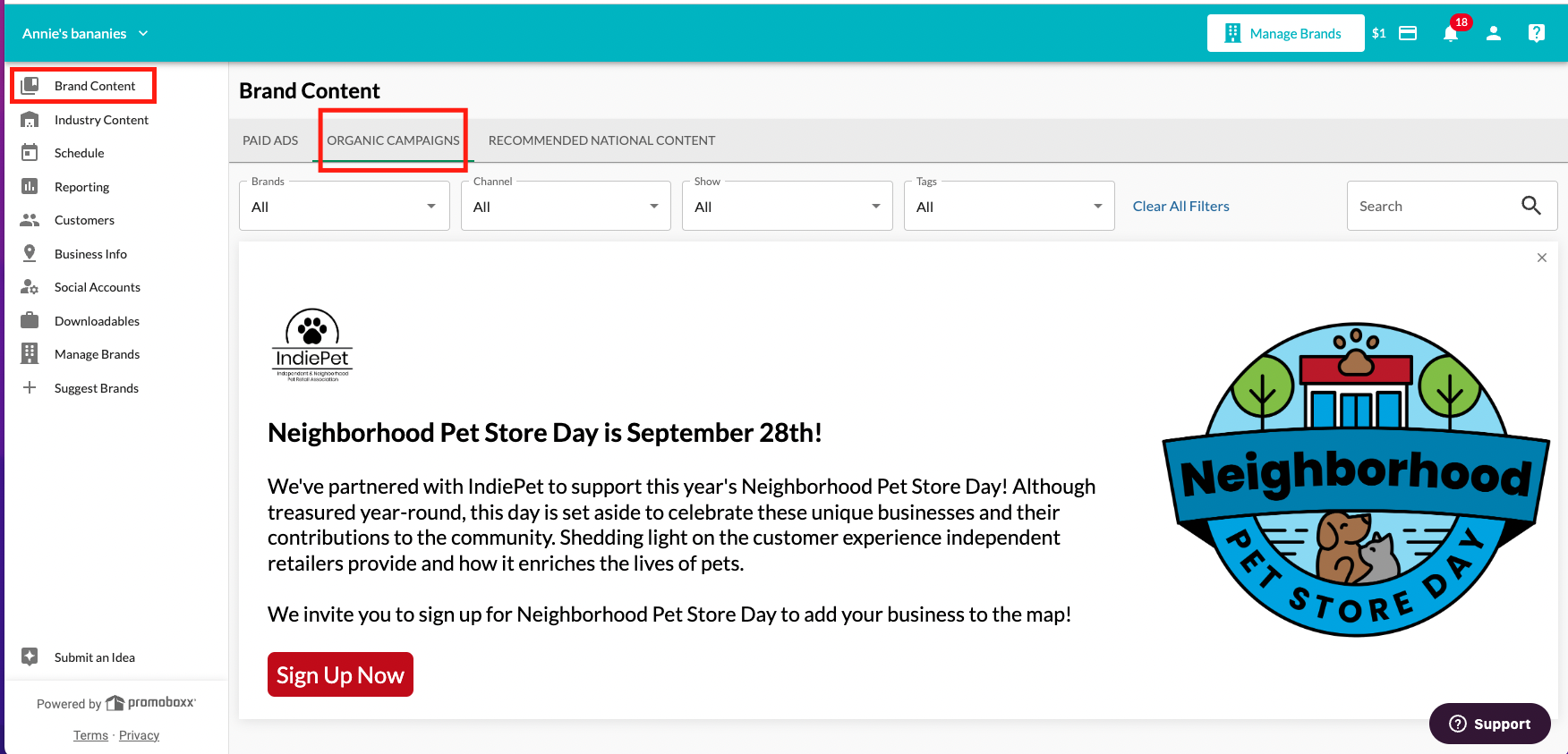Switch to Recommended National Content tab

[601, 140]
